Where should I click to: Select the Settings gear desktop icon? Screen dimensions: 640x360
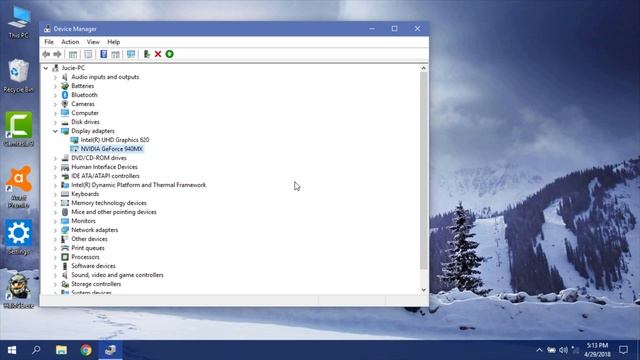tap(18, 238)
